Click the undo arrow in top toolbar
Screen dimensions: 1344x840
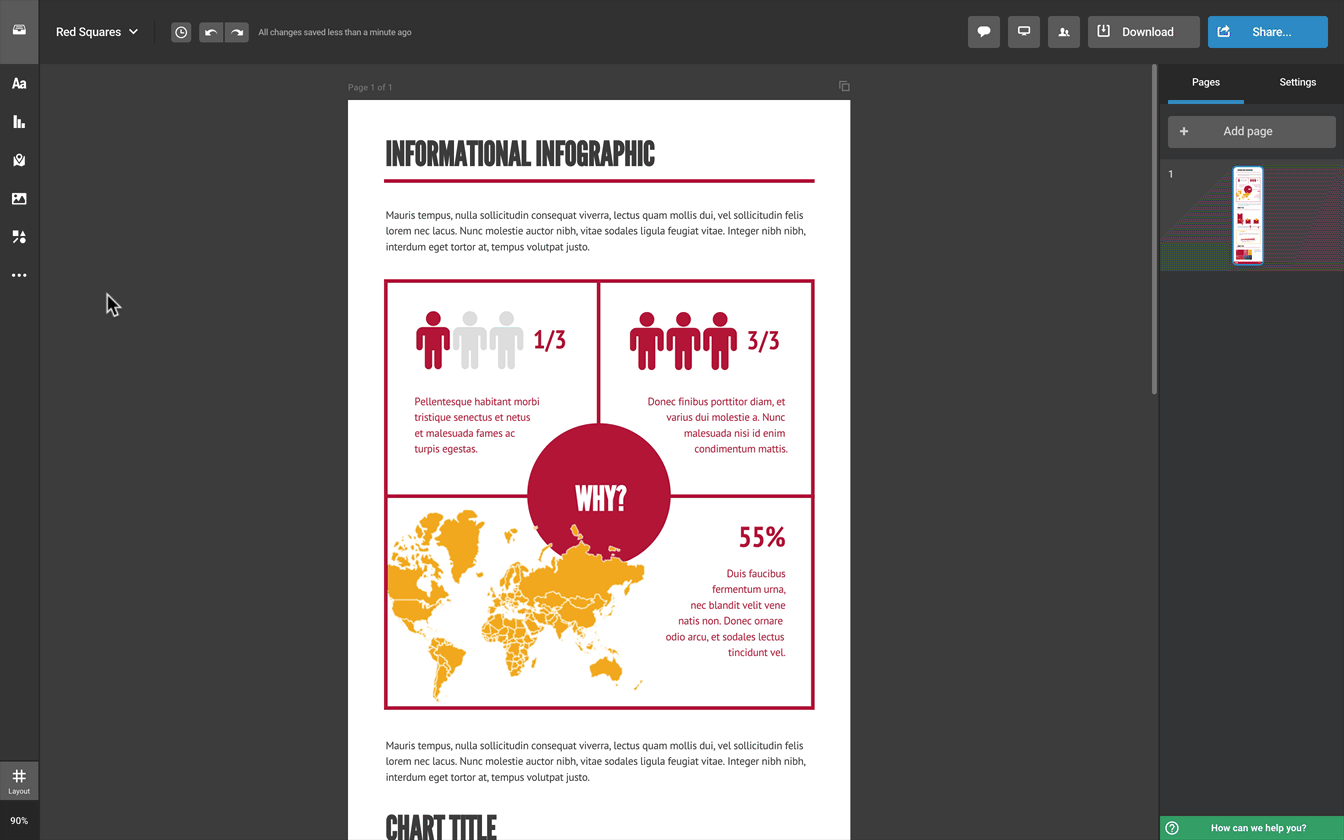[211, 32]
